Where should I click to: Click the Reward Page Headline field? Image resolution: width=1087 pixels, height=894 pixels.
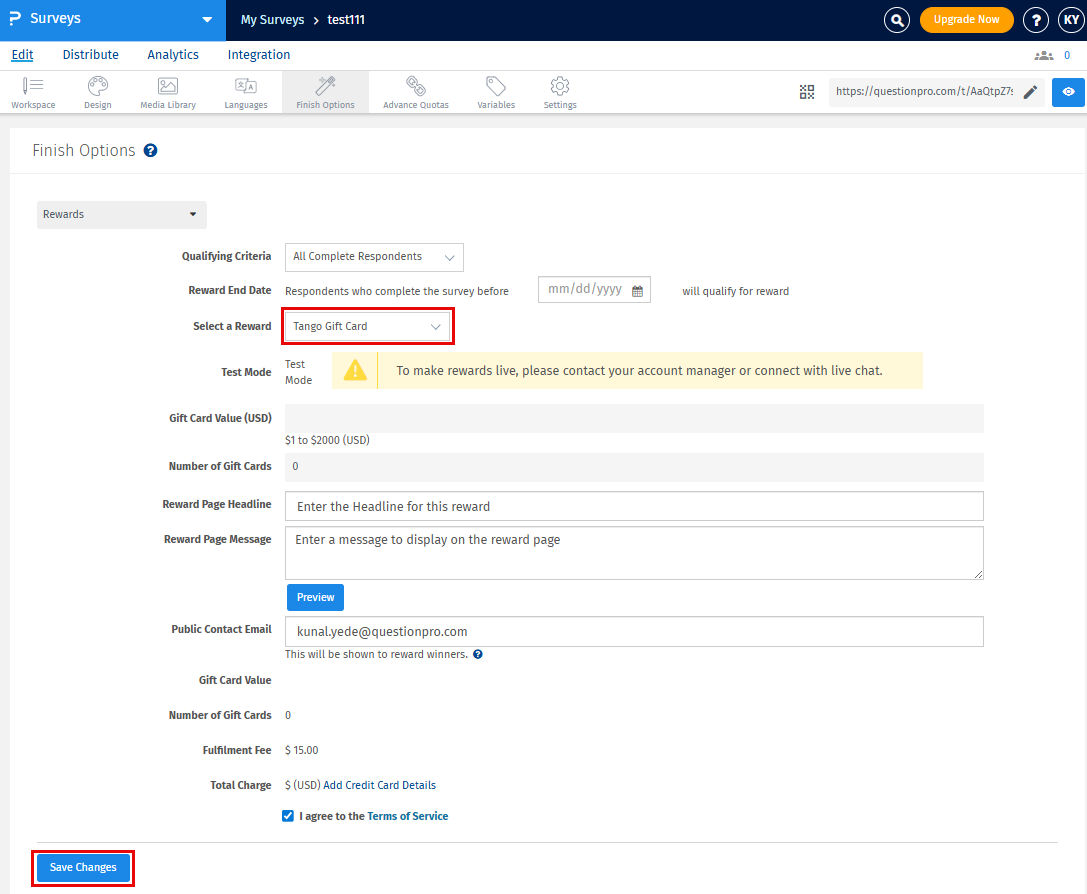pyautogui.click(x=634, y=507)
